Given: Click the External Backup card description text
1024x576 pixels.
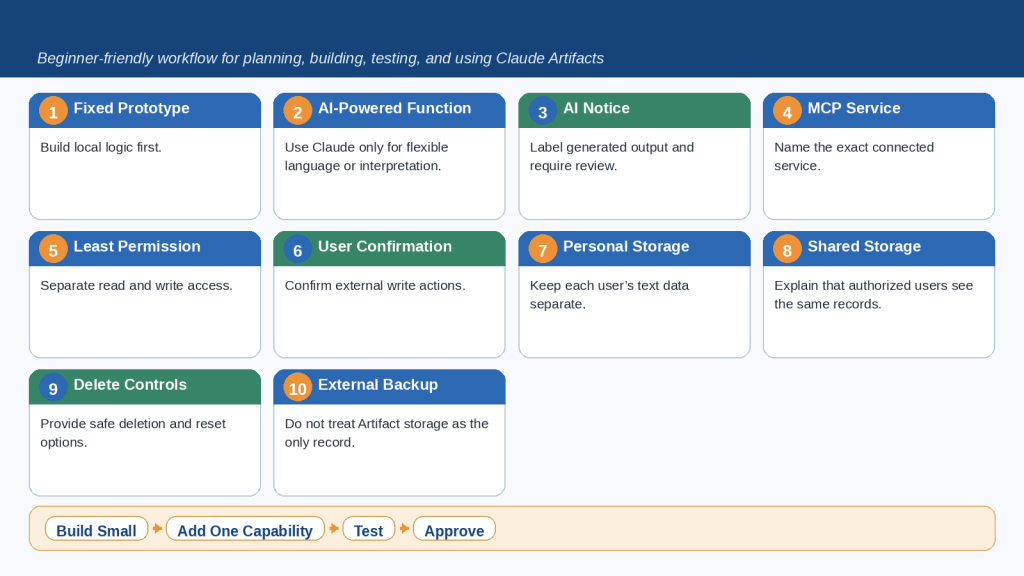Looking at the screenshot, I should 387,433.
